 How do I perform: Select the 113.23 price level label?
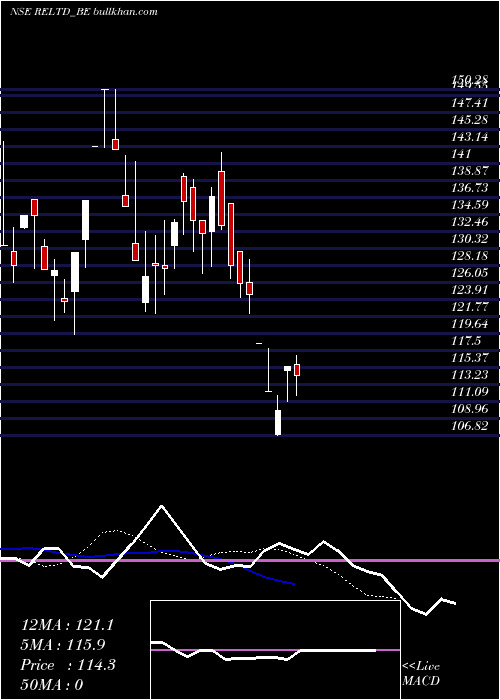click(470, 375)
